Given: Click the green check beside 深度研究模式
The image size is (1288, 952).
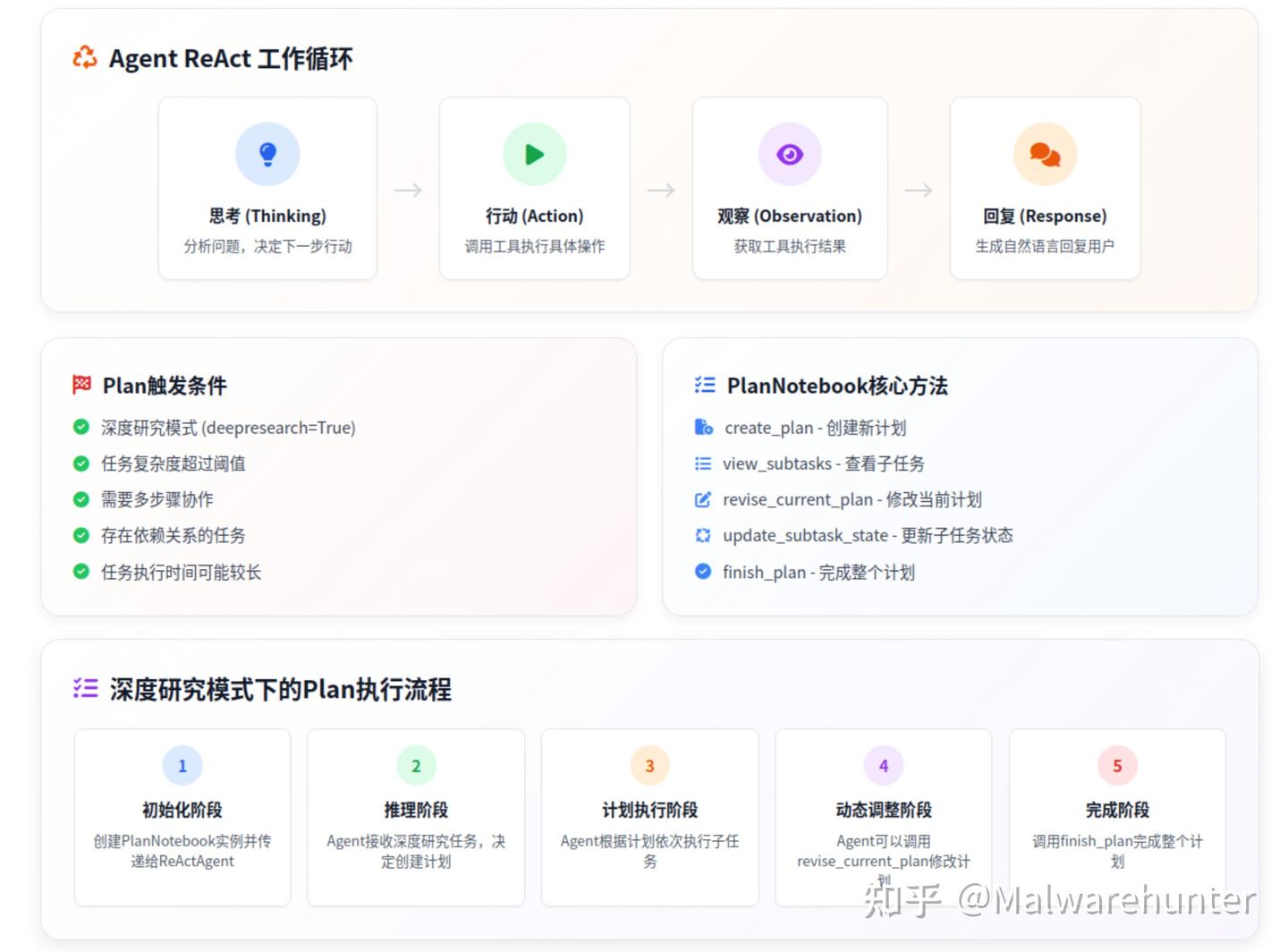Looking at the screenshot, I should [81, 427].
